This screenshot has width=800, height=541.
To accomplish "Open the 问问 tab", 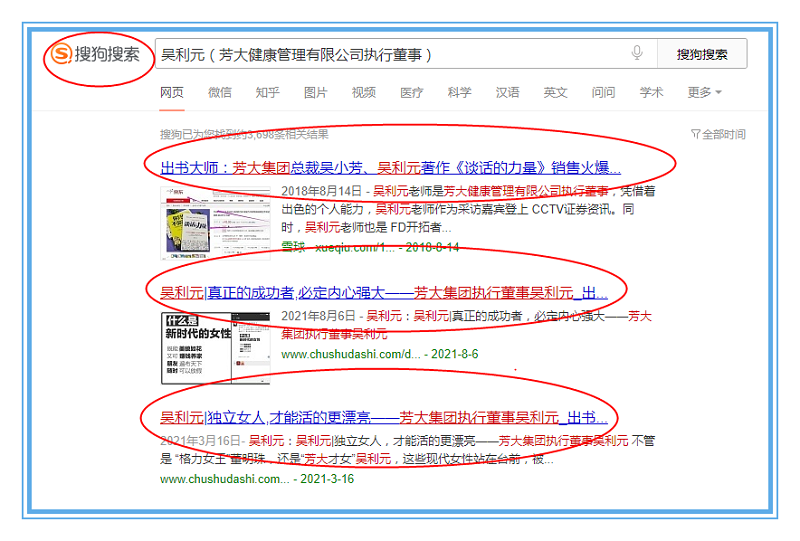I will tap(603, 93).
